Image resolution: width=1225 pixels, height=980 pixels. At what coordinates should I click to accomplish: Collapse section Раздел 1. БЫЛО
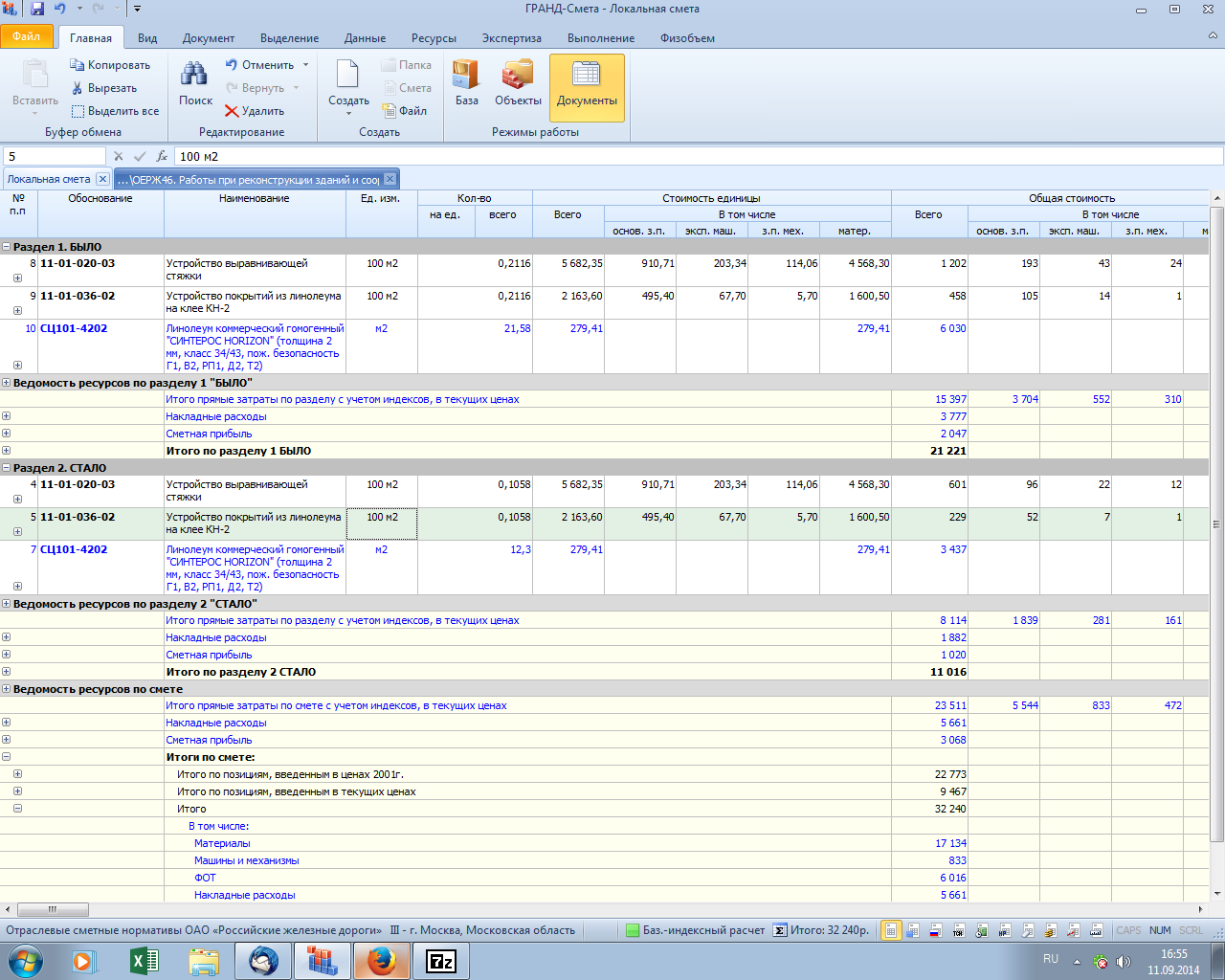click(x=7, y=247)
